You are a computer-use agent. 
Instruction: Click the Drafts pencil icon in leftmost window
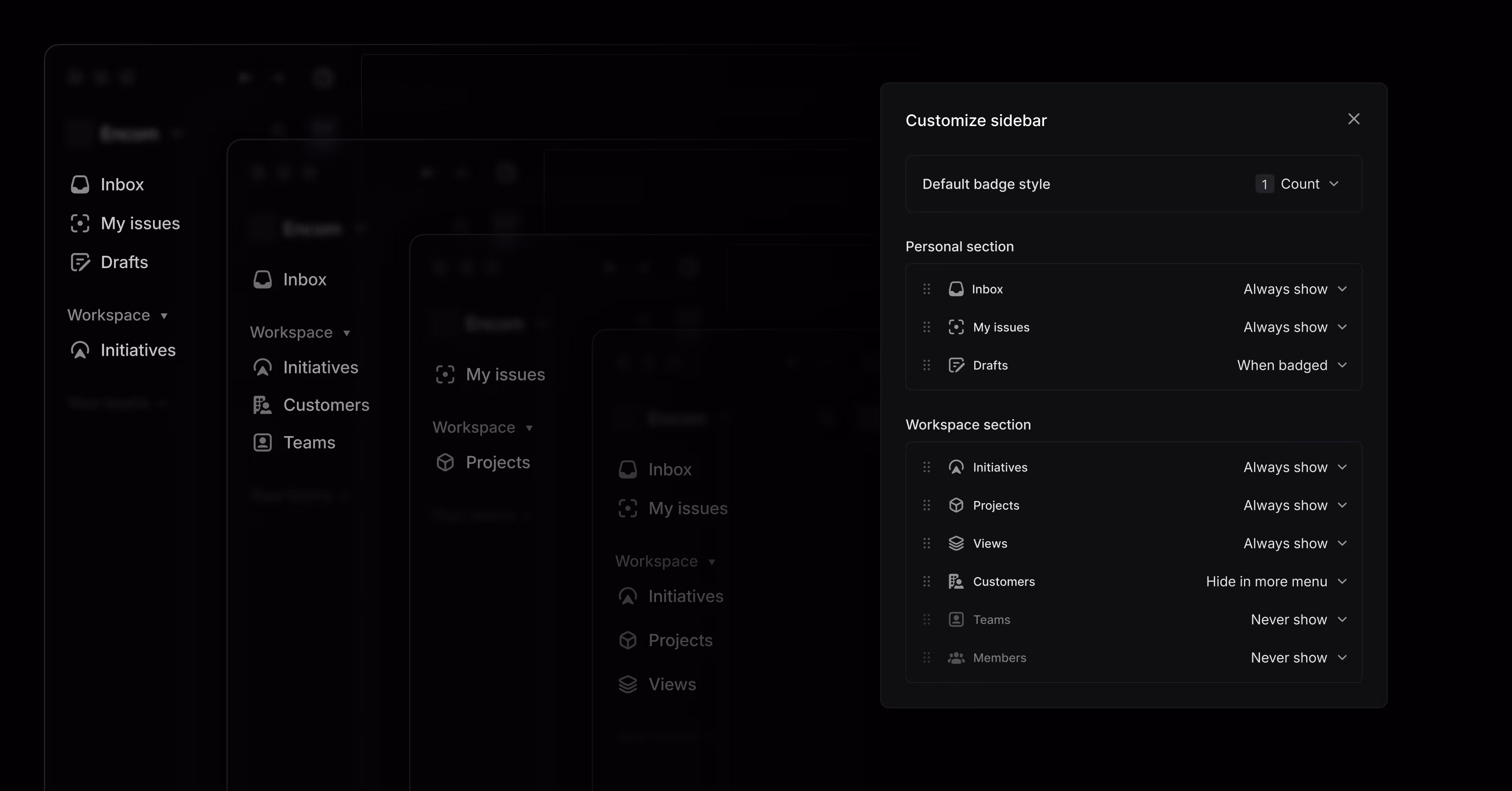(80, 262)
